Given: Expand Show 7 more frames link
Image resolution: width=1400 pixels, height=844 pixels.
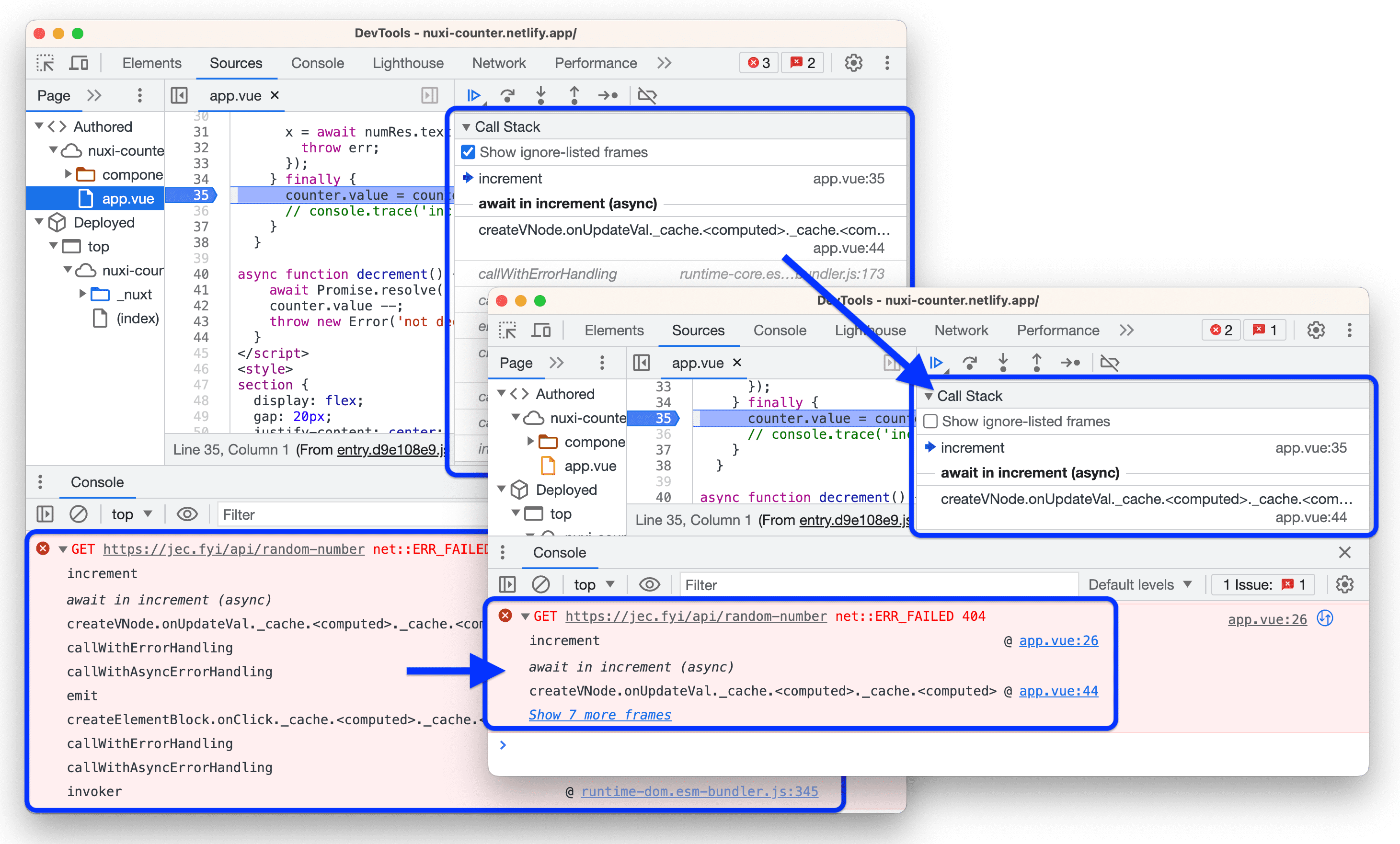Looking at the screenshot, I should (x=599, y=714).
